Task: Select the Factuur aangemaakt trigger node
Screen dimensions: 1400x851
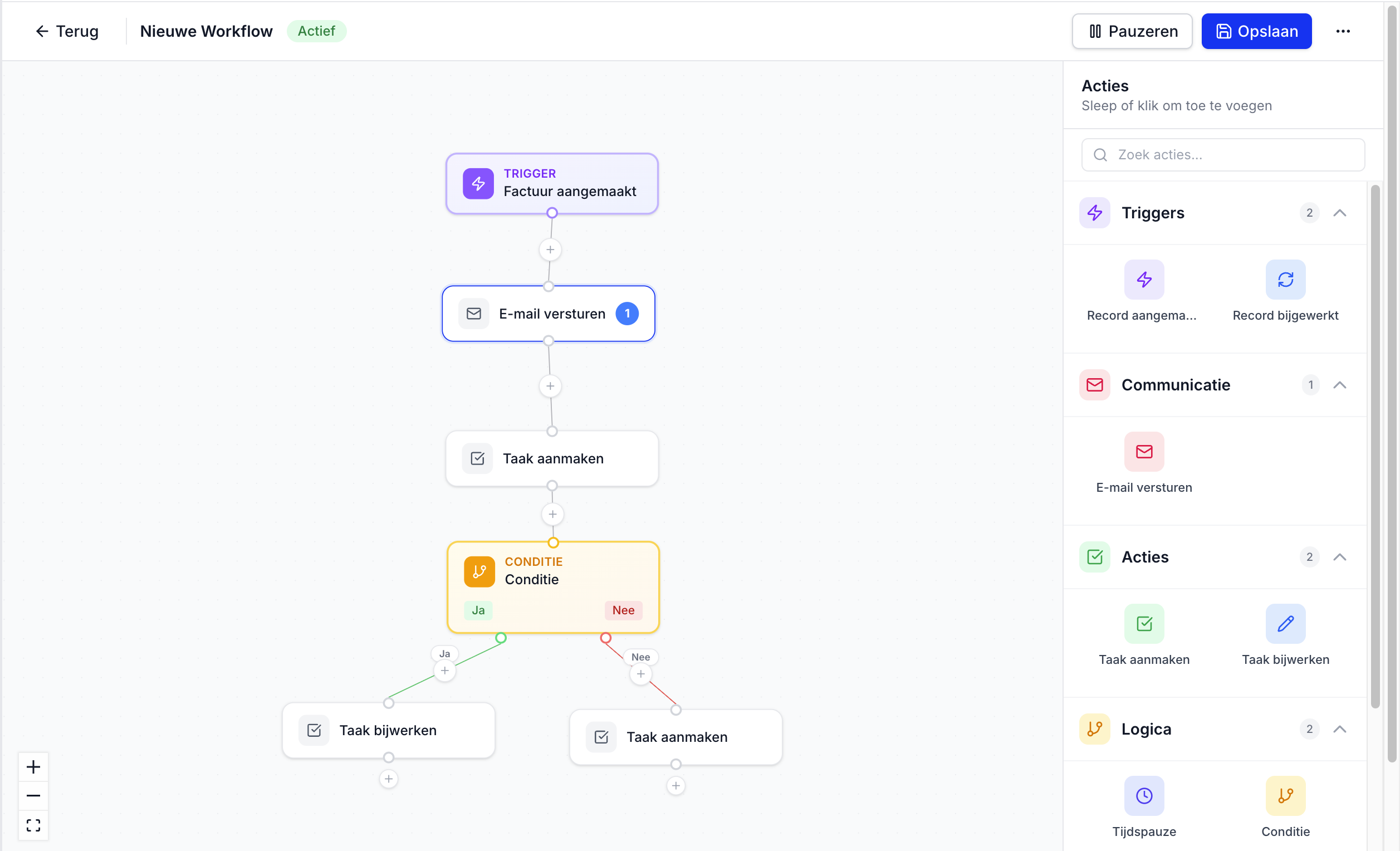Action: (x=552, y=183)
